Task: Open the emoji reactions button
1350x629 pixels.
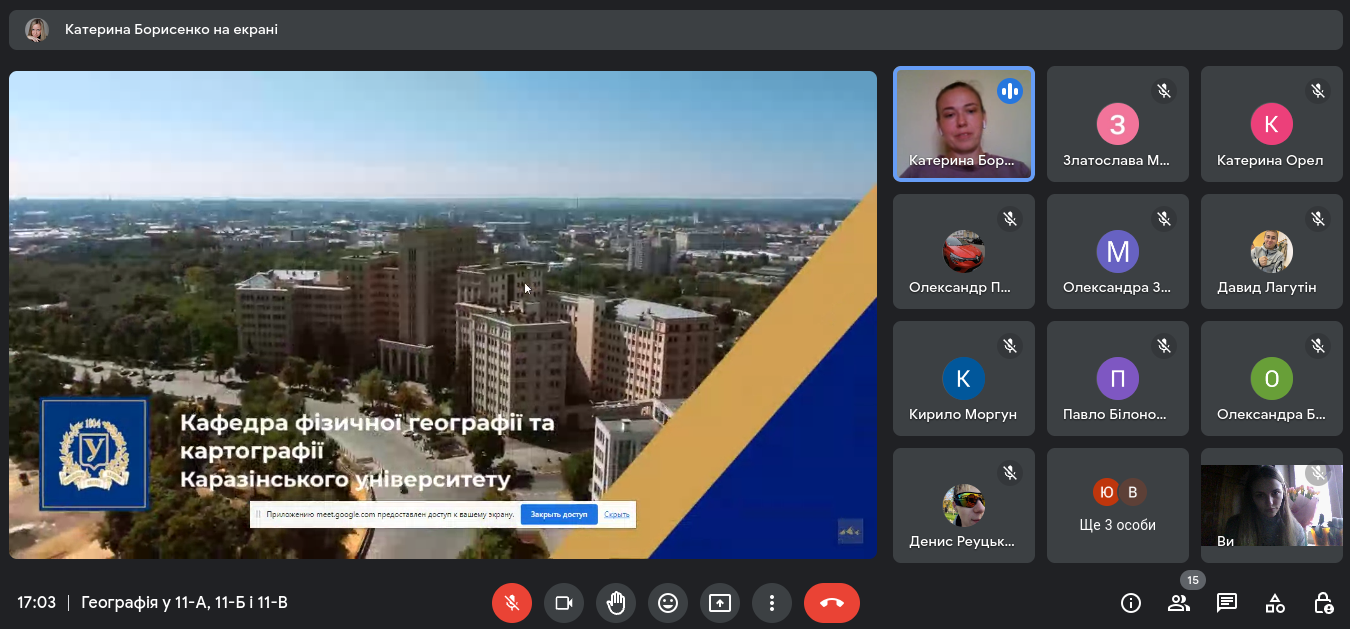Action: pyautogui.click(x=668, y=603)
